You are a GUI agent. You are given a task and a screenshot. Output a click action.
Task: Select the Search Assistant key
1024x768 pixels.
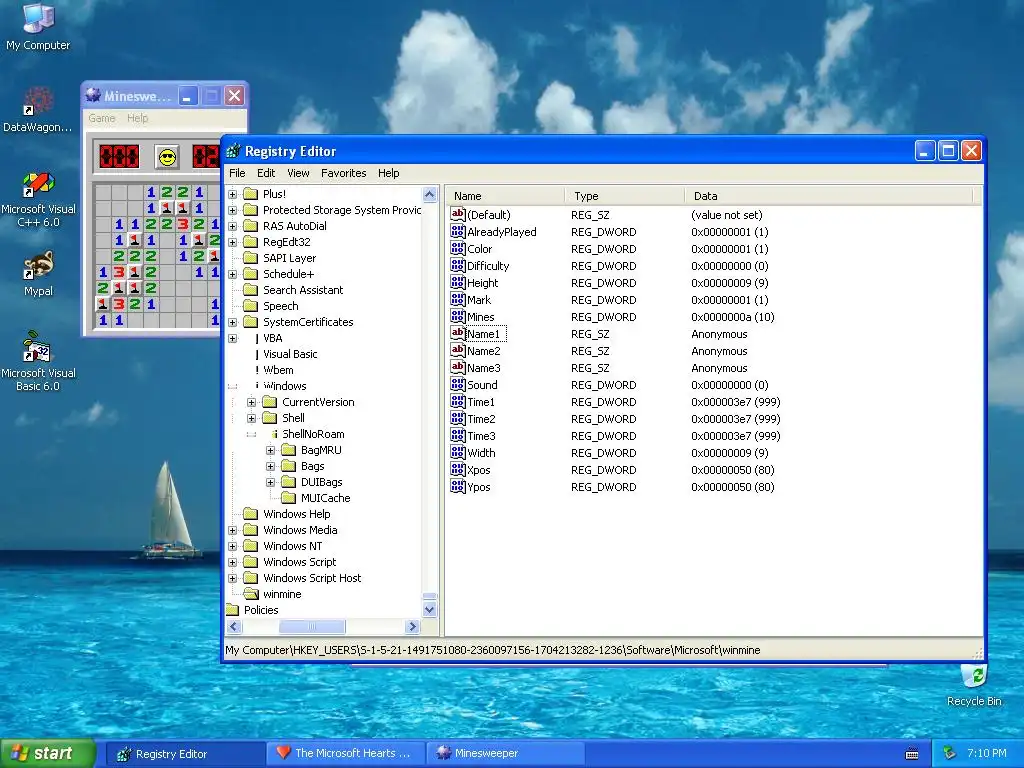point(302,290)
